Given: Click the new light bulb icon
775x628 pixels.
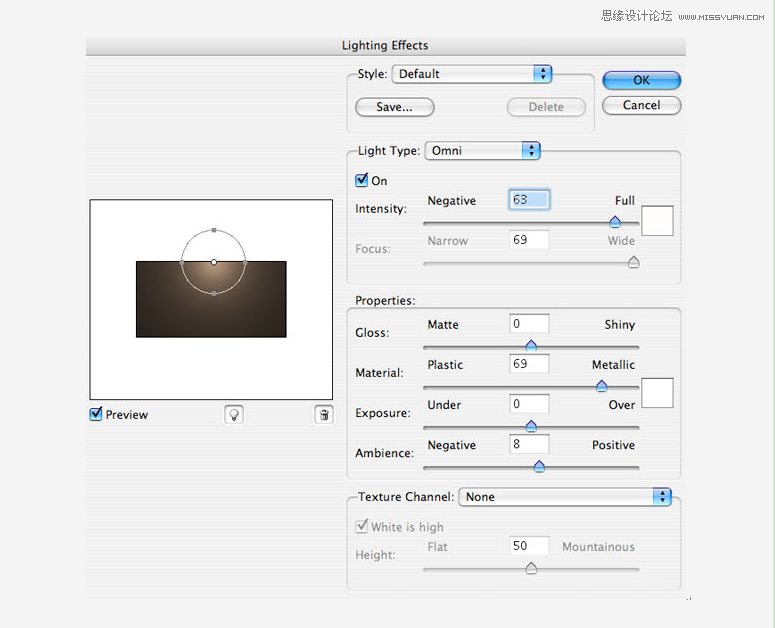Looking at the screenshot, I should [234, 415].
